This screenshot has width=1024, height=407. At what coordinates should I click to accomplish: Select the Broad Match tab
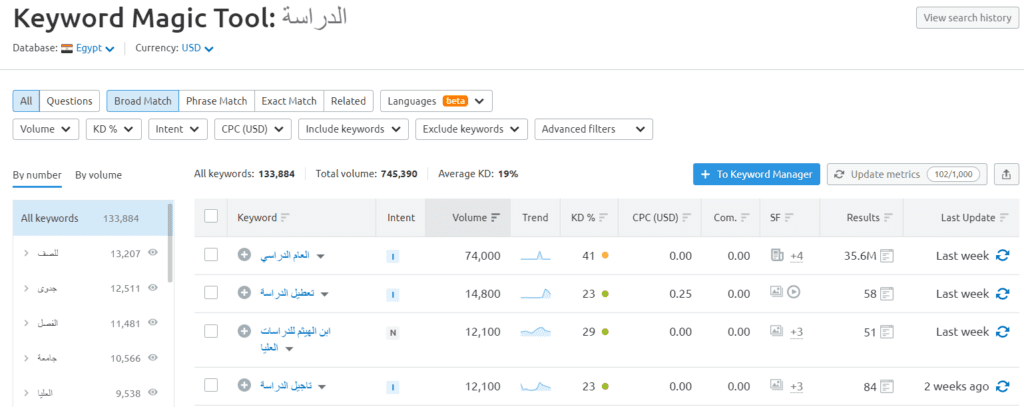pos(143,101)
